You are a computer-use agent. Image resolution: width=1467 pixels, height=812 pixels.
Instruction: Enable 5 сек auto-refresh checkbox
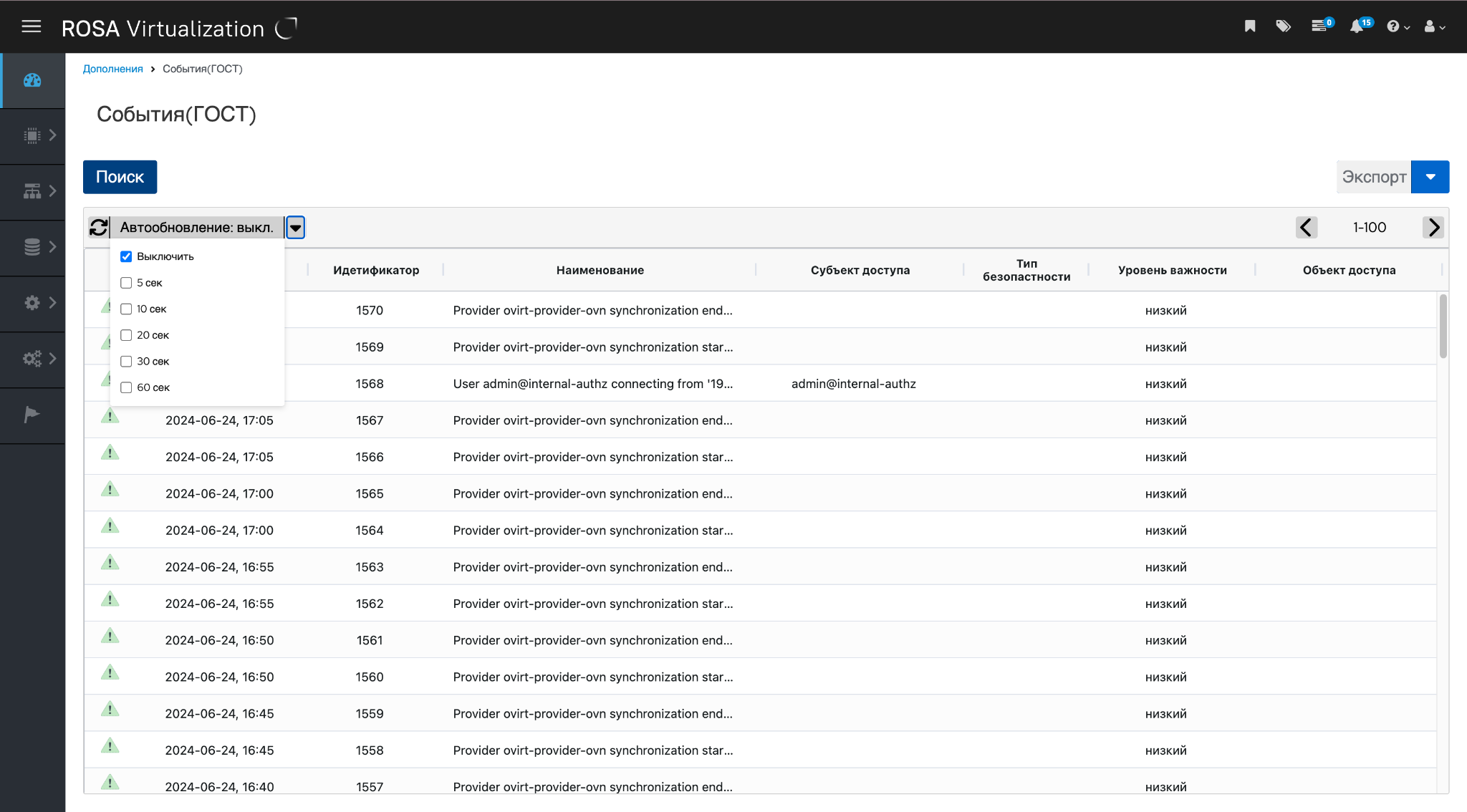(126, 283)
